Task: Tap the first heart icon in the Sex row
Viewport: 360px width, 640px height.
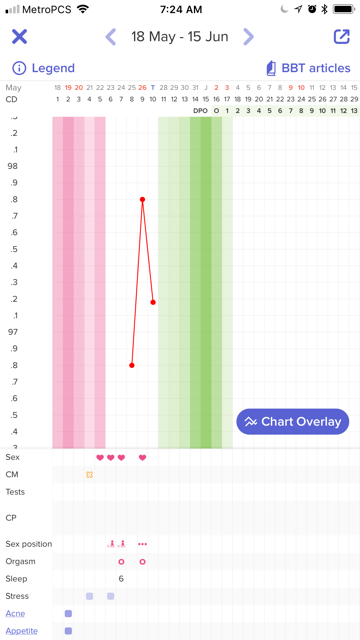Action: point(100,458)
